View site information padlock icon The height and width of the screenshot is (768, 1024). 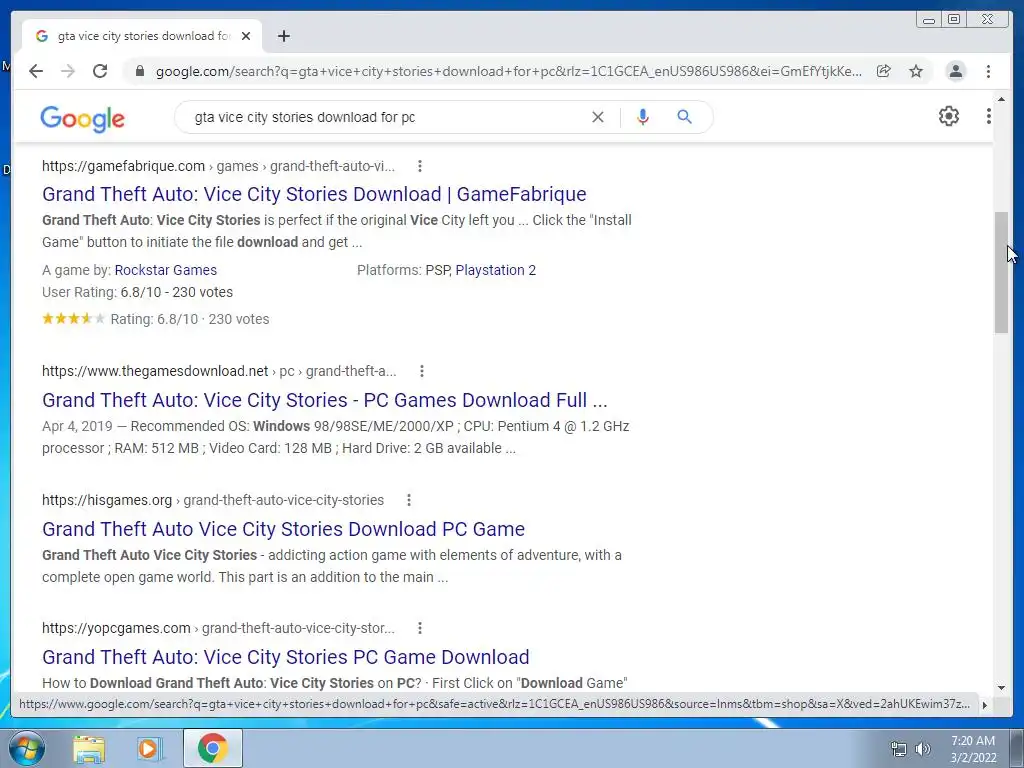point(140,71)
